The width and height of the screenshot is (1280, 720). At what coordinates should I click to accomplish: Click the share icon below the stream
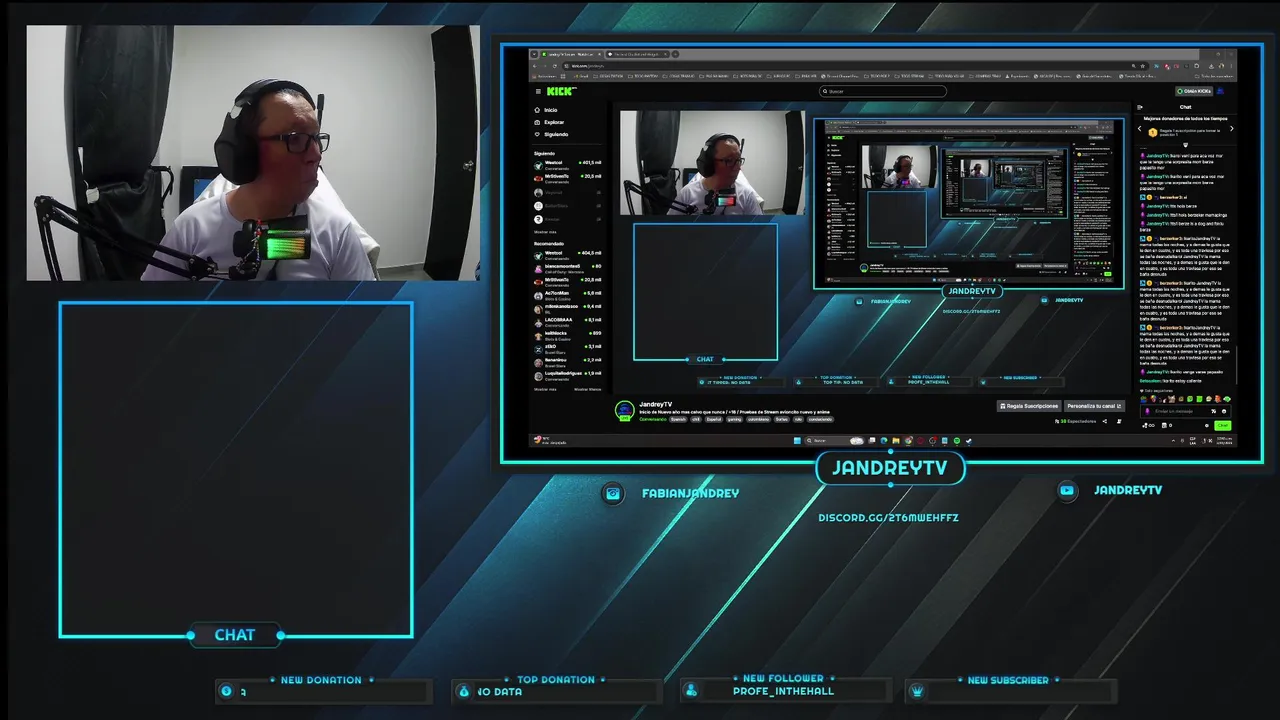click(1105, 421)
